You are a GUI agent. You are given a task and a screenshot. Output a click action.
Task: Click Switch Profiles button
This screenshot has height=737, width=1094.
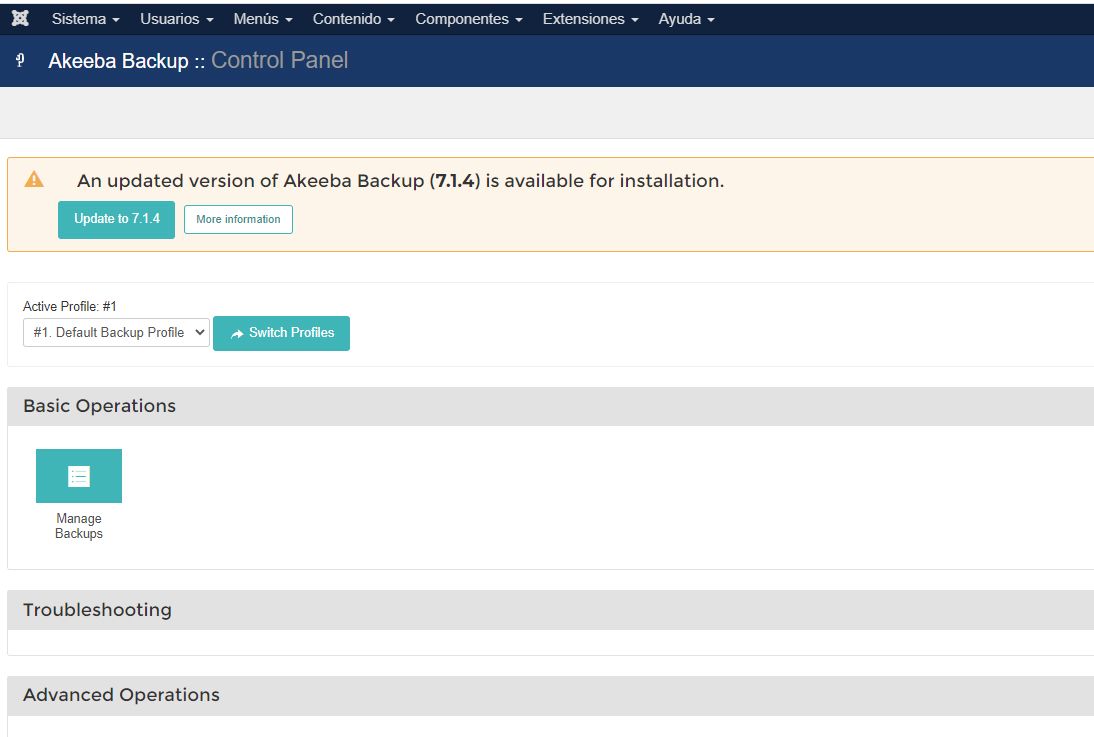pos(281,334)
